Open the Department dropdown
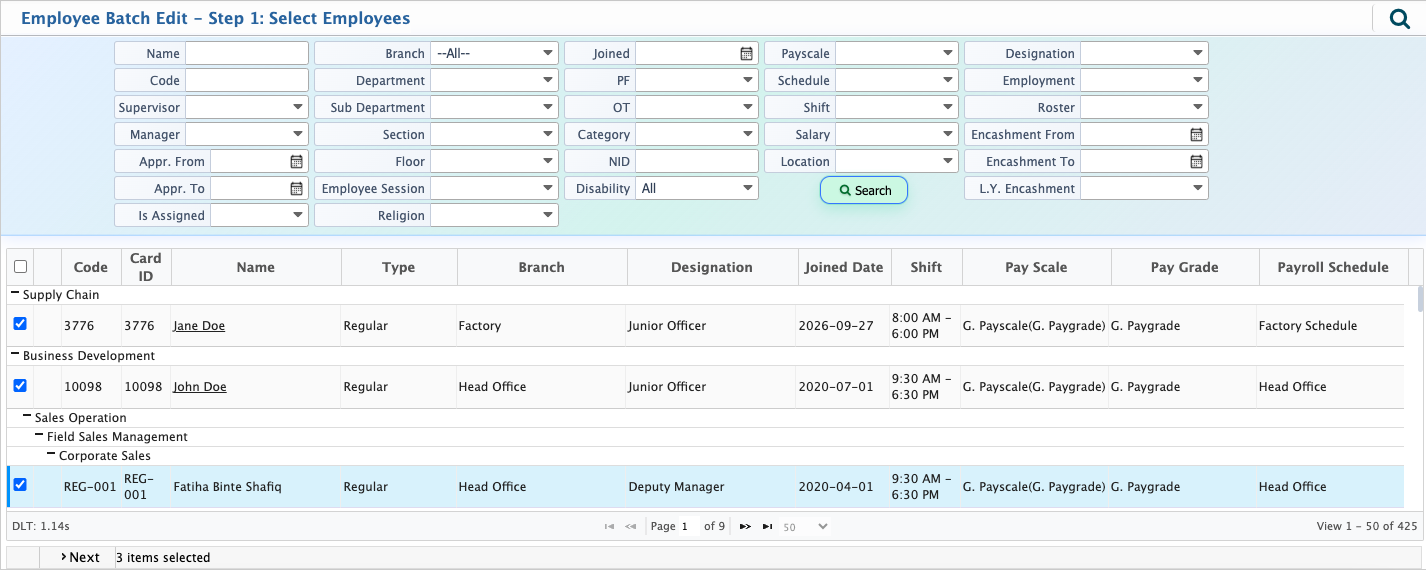1426x570 pixels. pos(494,80)
